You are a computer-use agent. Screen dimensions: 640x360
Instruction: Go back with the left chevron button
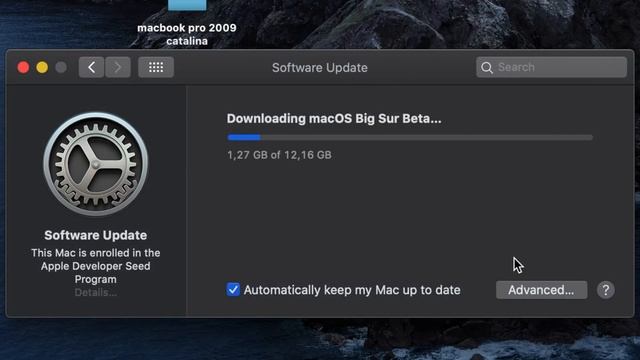[x=91, y=67]
